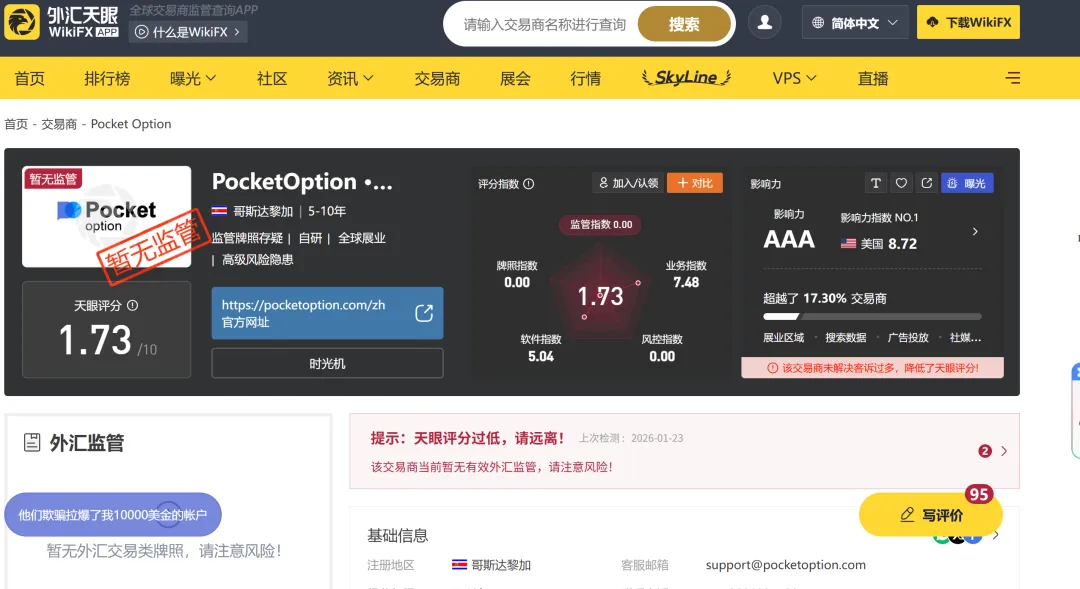
Task: Open the SkyLine navigation item
Action: click(686, 78)
